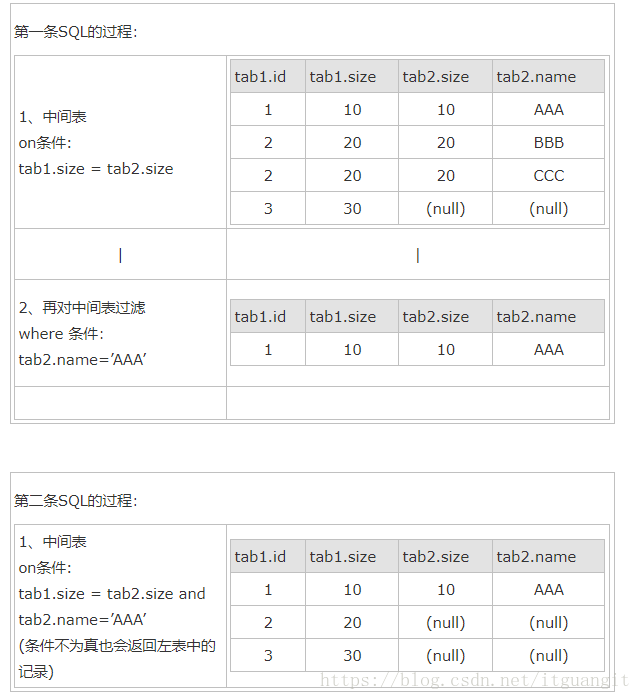
Task: Select the BBB cell in first table
Action: pos(548,142)
